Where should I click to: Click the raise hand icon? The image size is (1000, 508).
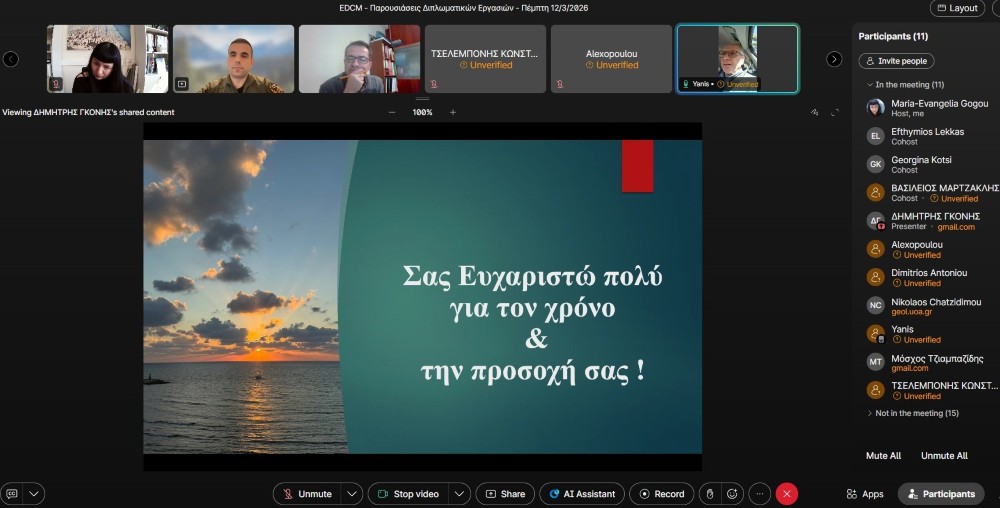(709, 494)
